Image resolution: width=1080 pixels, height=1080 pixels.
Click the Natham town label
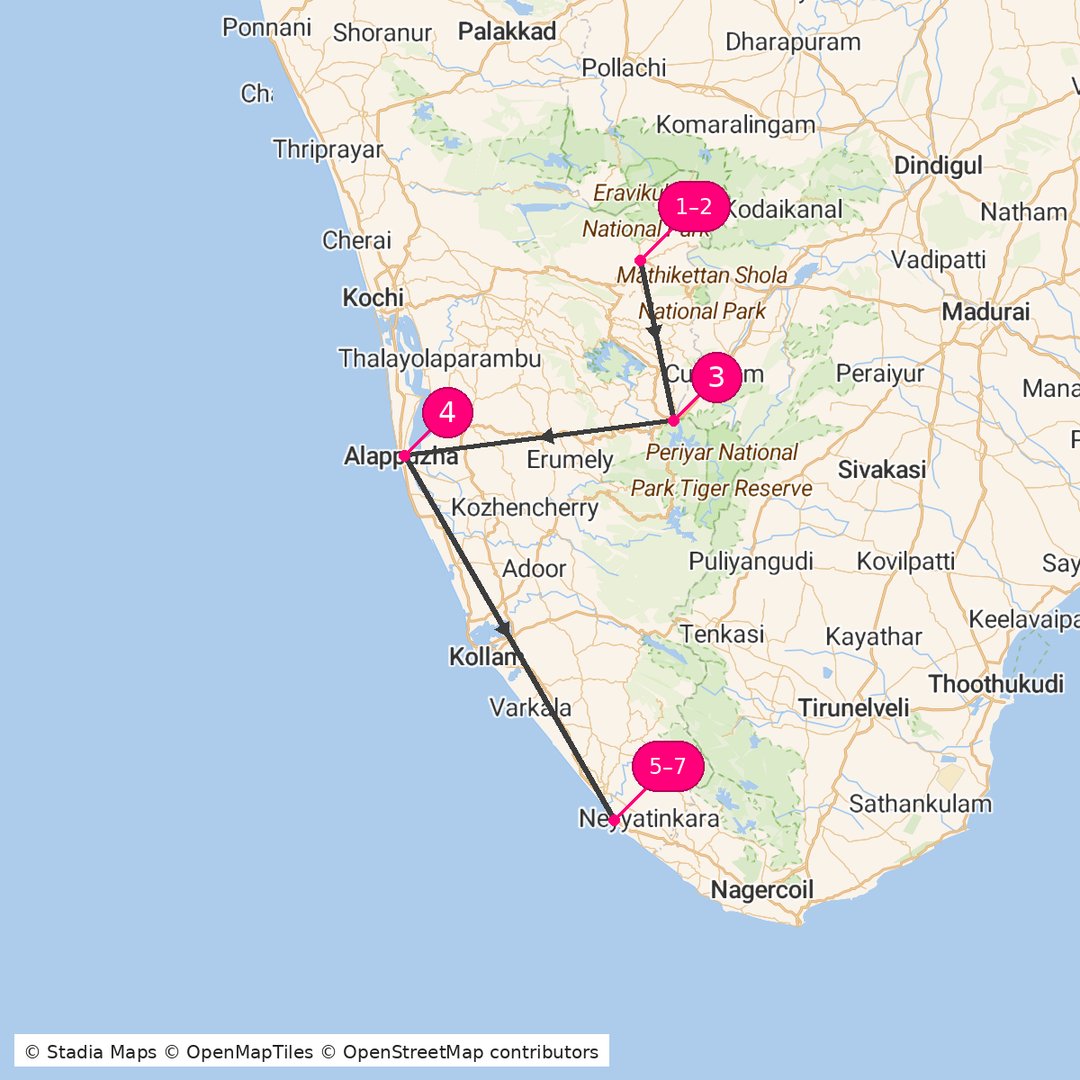[x=1024, y=212]
